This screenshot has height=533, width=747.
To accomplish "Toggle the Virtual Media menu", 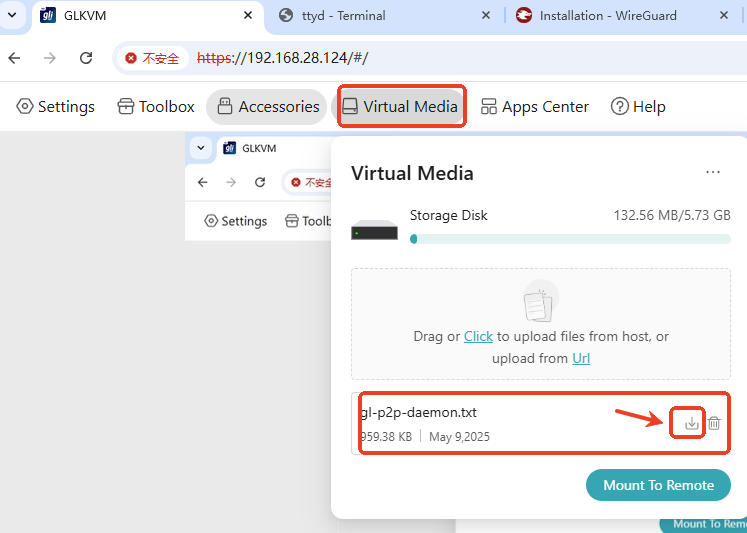I will click(x=401, y=106).
